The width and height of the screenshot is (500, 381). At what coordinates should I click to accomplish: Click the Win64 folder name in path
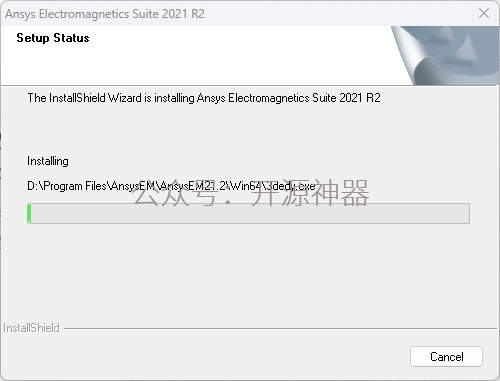[x=244, y=186]
